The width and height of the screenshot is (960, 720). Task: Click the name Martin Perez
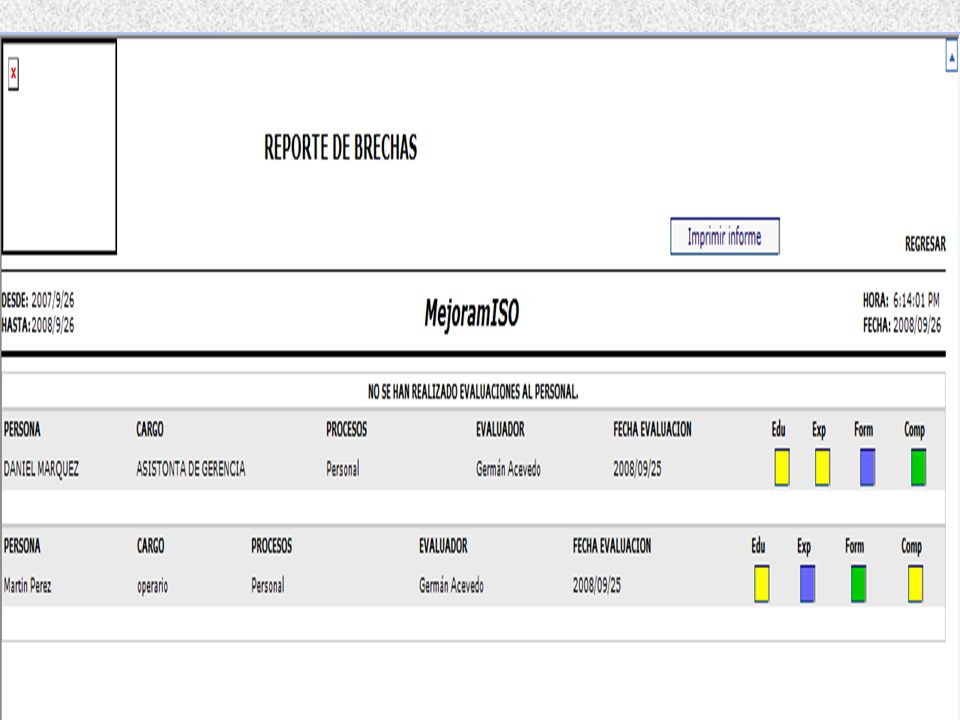28,586
